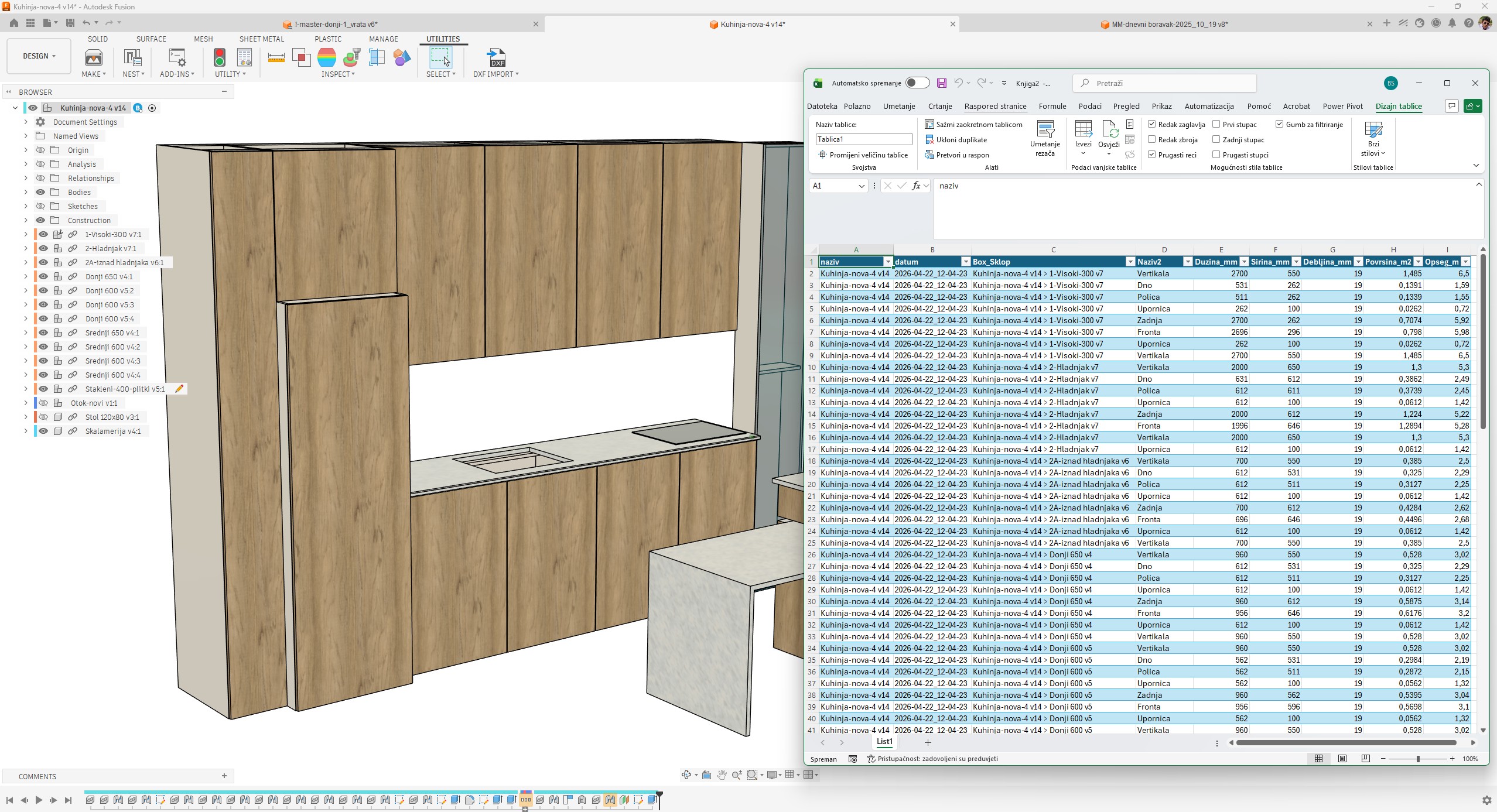
Task: Click the Excel save icon
Action: click(942, 83)
